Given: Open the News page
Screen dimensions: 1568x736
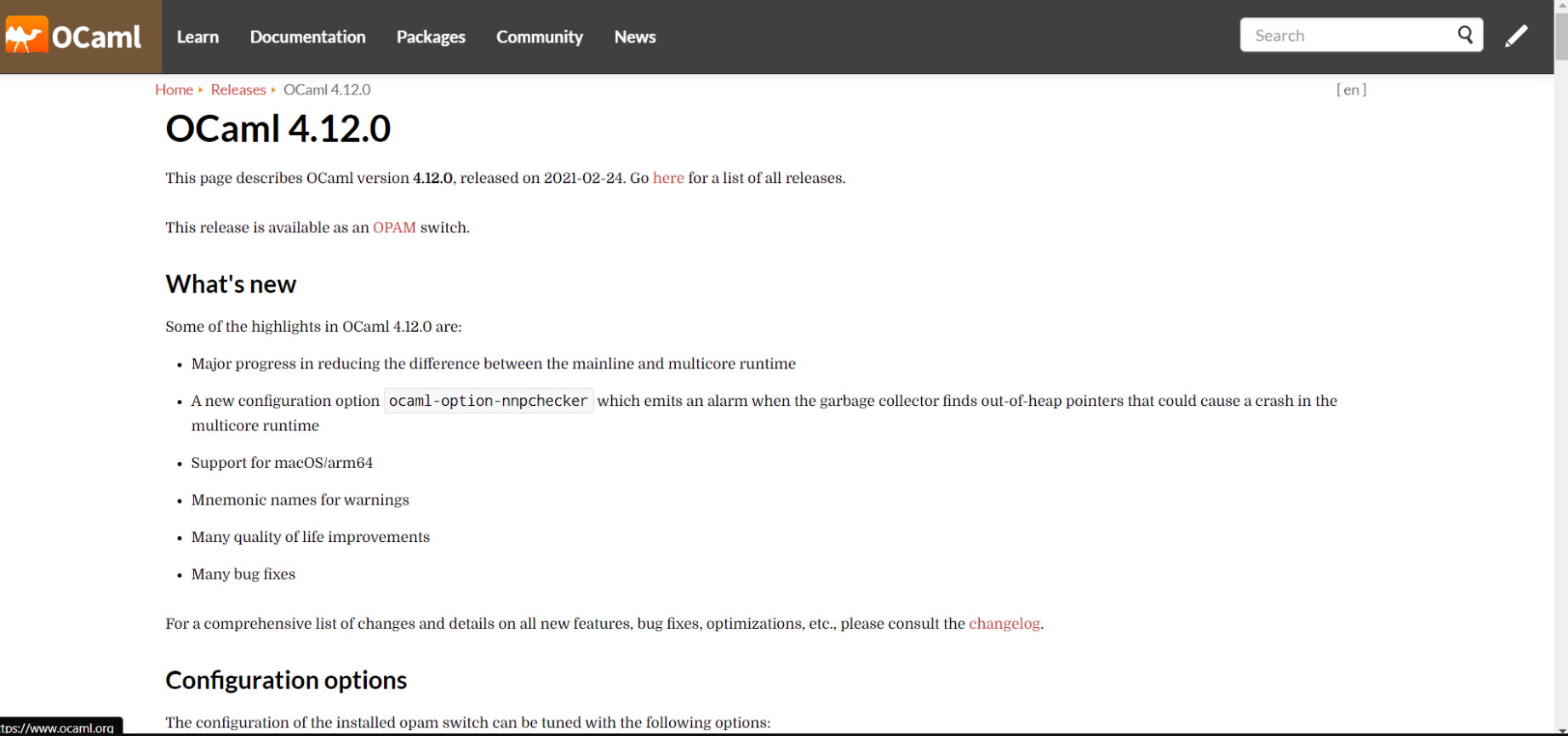Looking at the screenshot, I should (x=635, y=37).
